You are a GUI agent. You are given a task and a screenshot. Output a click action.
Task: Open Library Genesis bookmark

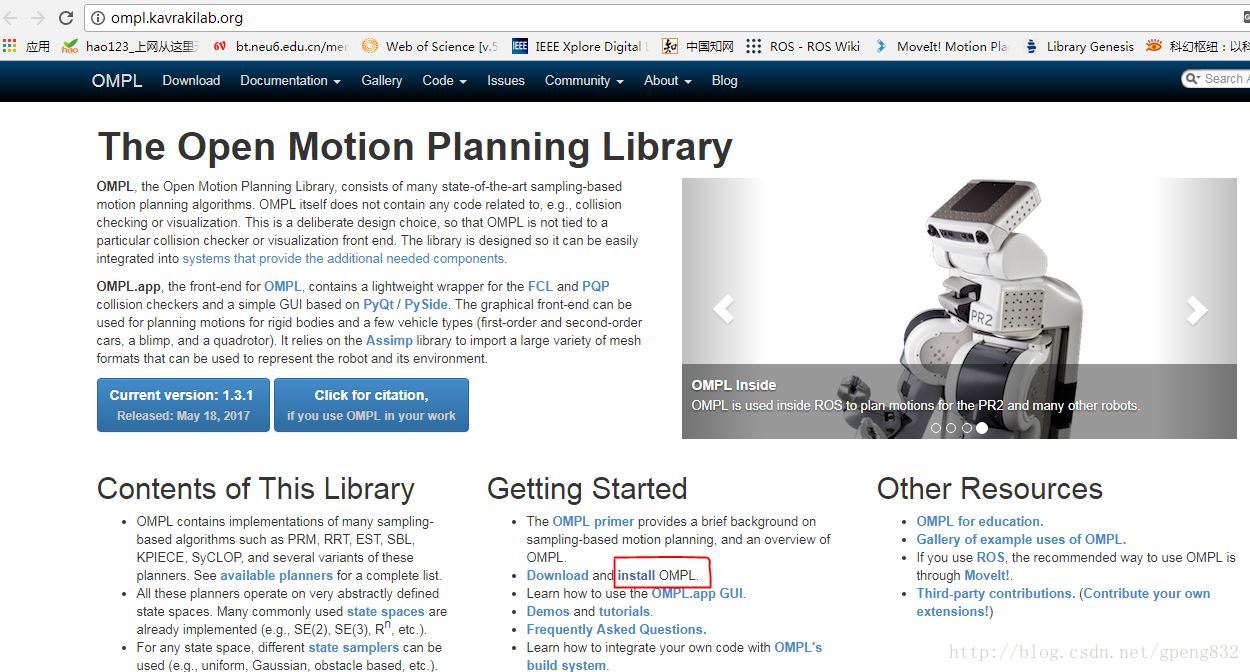[1079, 46]
